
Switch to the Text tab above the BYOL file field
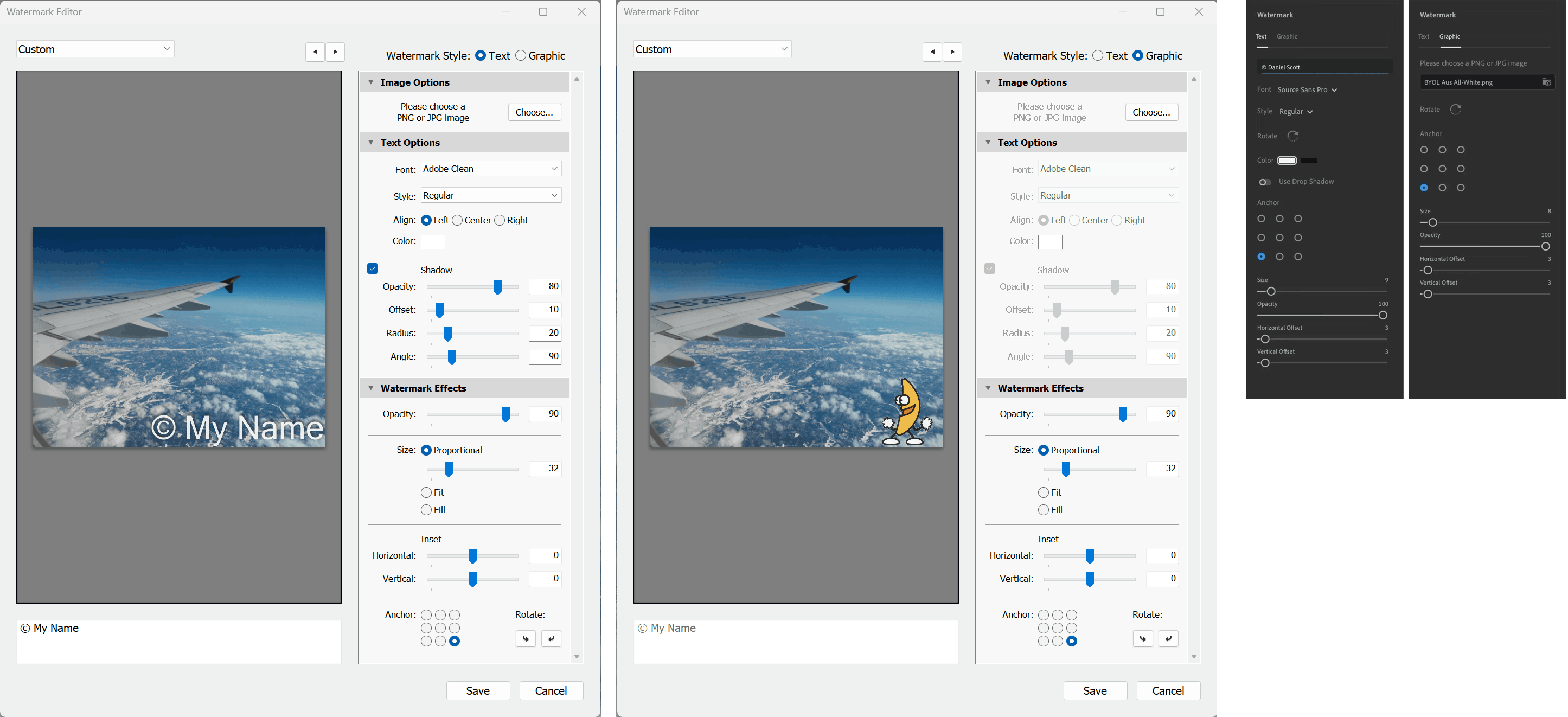pos(1424,36)
